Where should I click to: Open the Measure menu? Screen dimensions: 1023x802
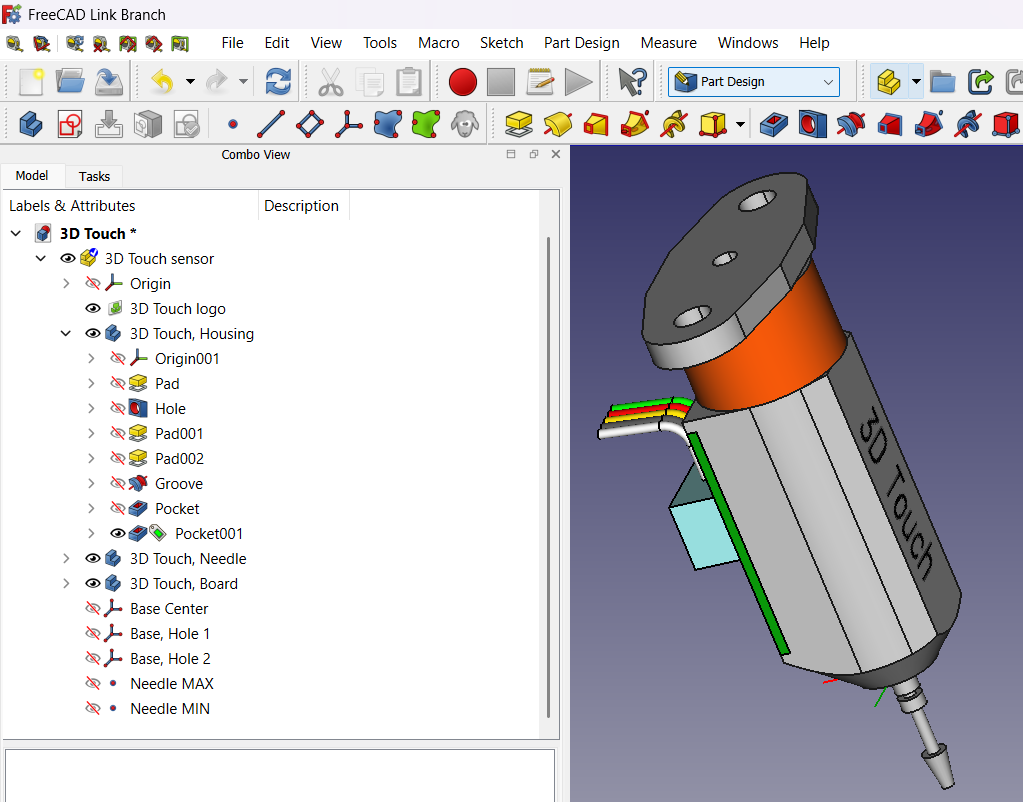click(x=669, y=43)
